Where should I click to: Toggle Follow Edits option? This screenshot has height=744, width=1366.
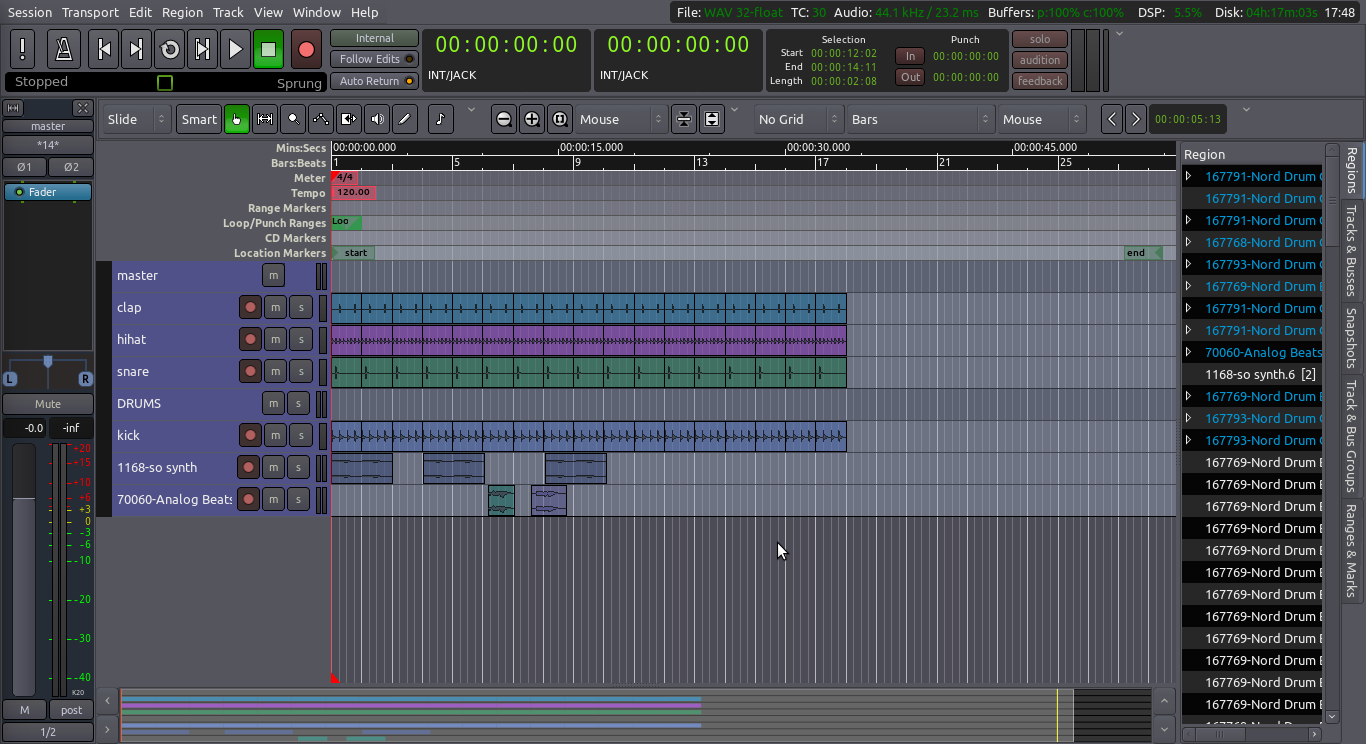coord(375,59)
